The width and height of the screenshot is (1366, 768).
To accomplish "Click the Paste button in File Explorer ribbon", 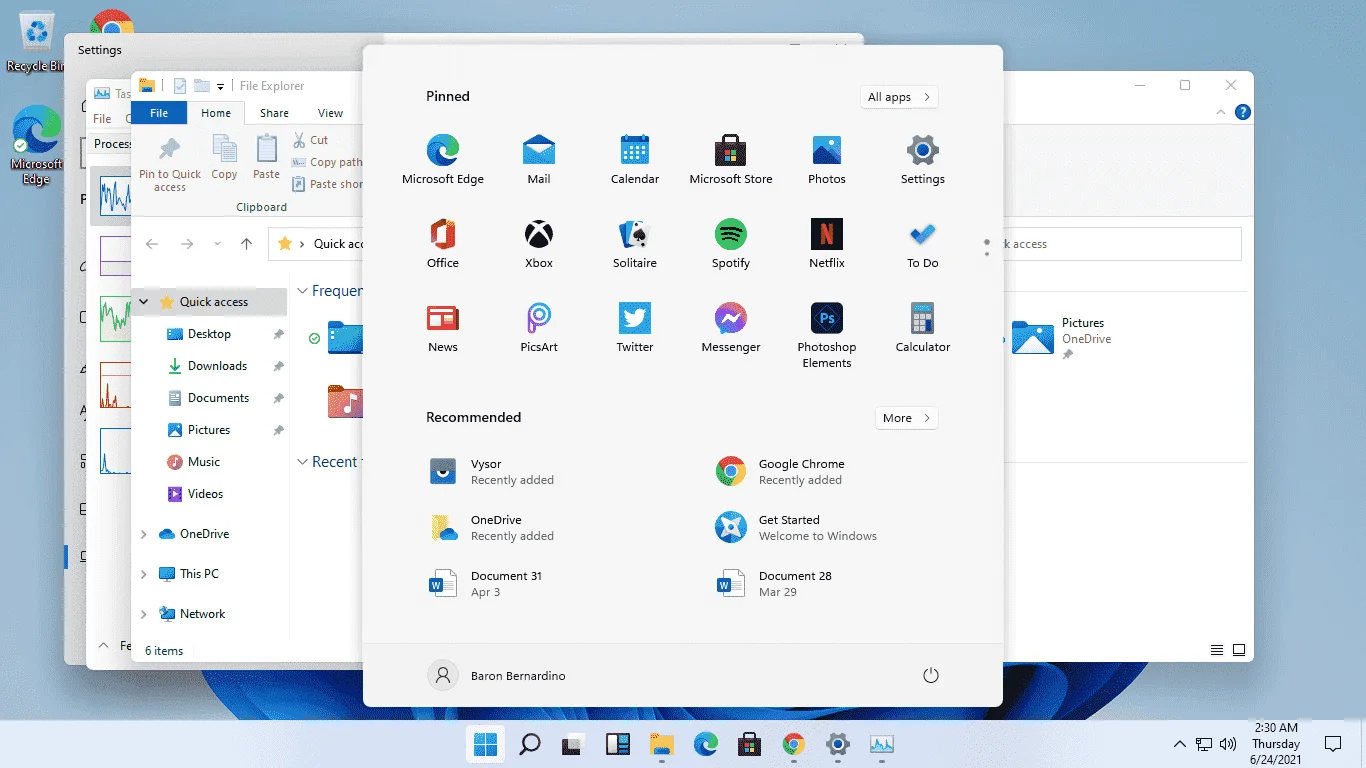I will 266,158.
